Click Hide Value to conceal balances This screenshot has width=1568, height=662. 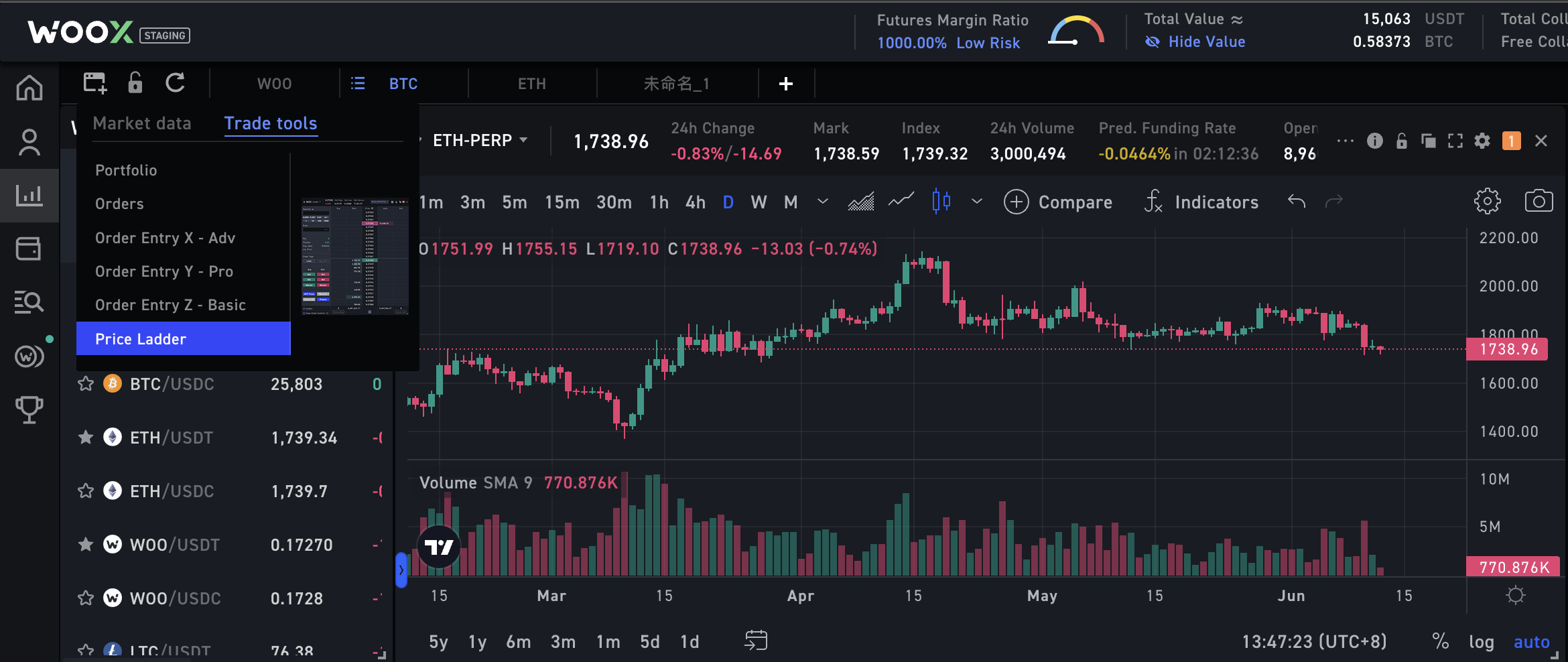[x=1196, y=42]
